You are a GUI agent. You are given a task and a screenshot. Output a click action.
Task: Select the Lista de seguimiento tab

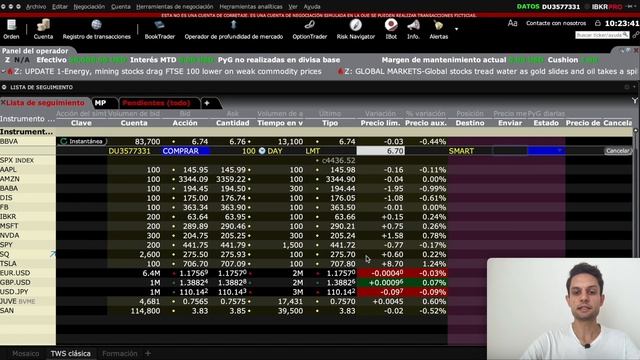point(45,103)
